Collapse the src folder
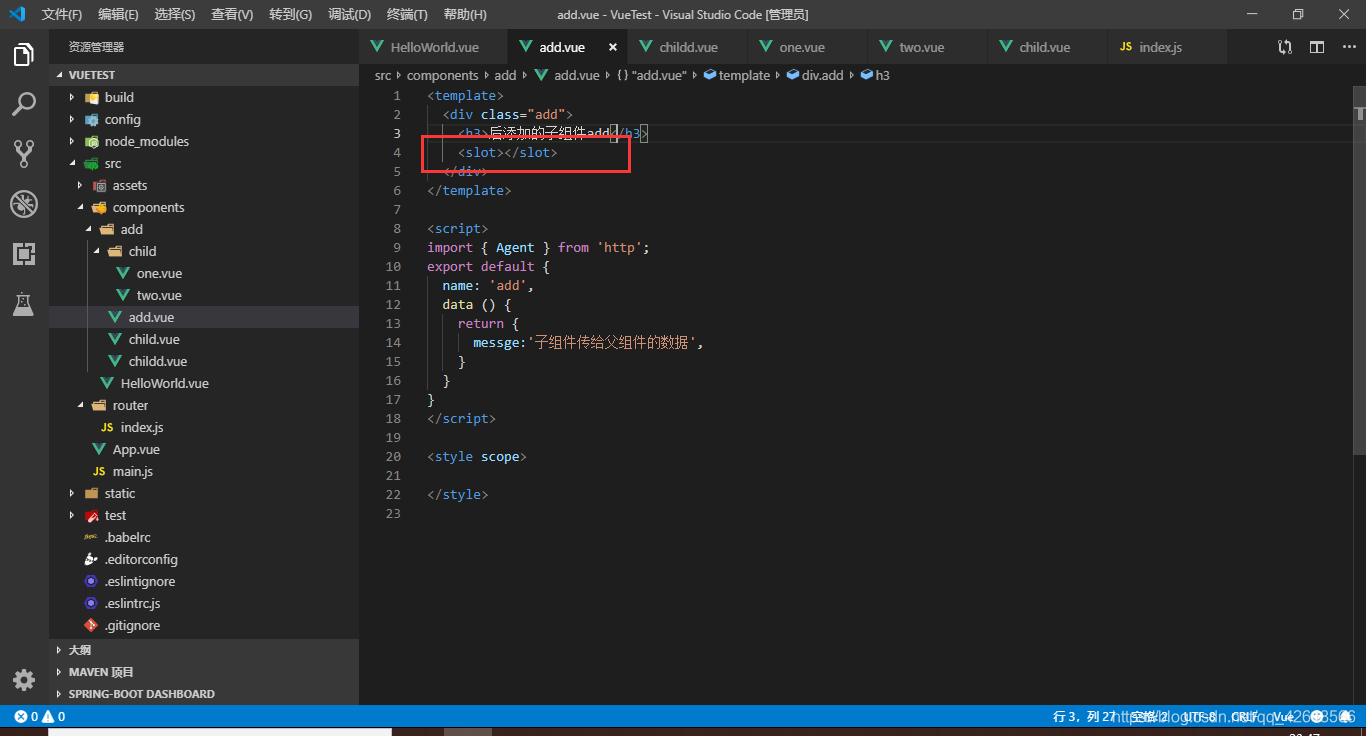Screen dimensions: 1366x736 [x=204, y=163]
